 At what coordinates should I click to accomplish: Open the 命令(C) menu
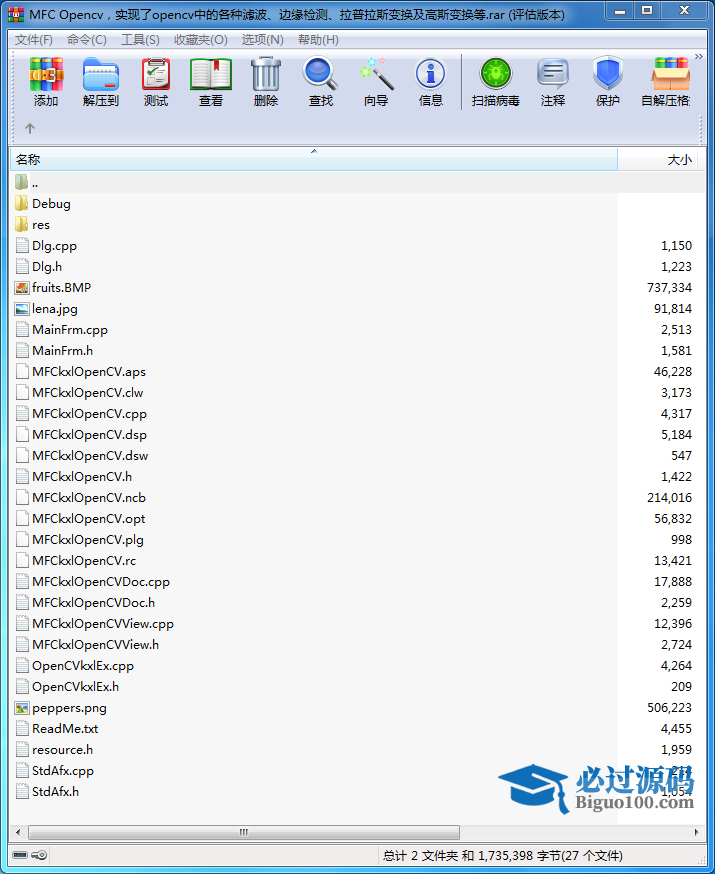click(x=86, y=40)
